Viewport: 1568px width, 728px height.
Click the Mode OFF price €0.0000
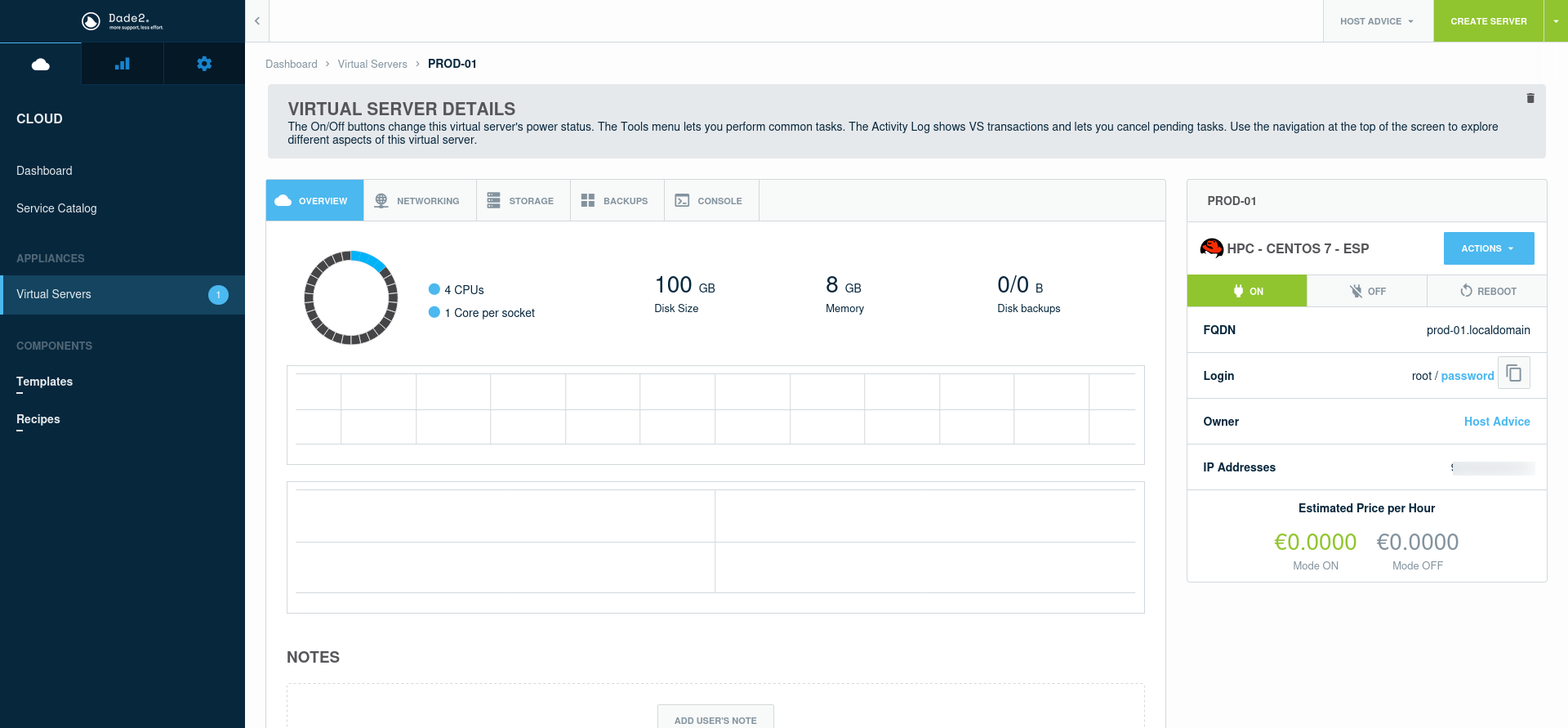pos(1418,542)
